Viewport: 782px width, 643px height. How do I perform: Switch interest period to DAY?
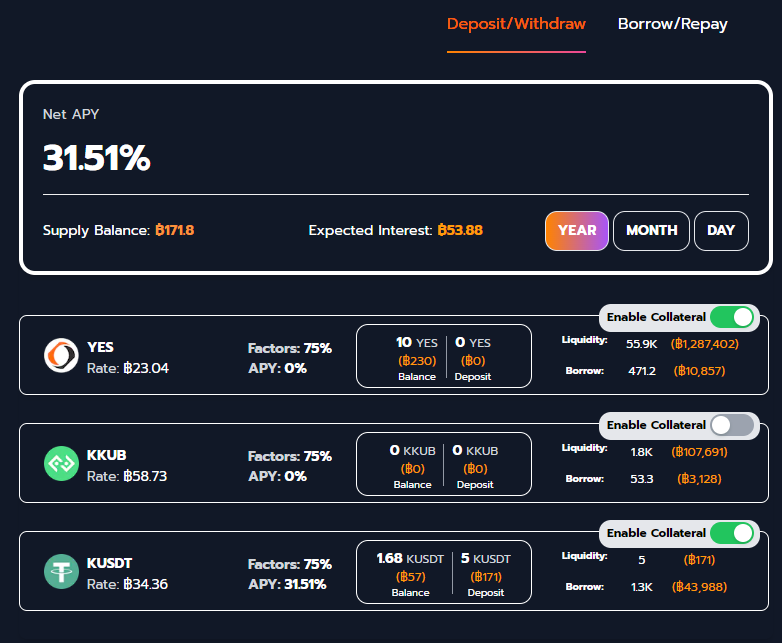[x=721, y=231]
